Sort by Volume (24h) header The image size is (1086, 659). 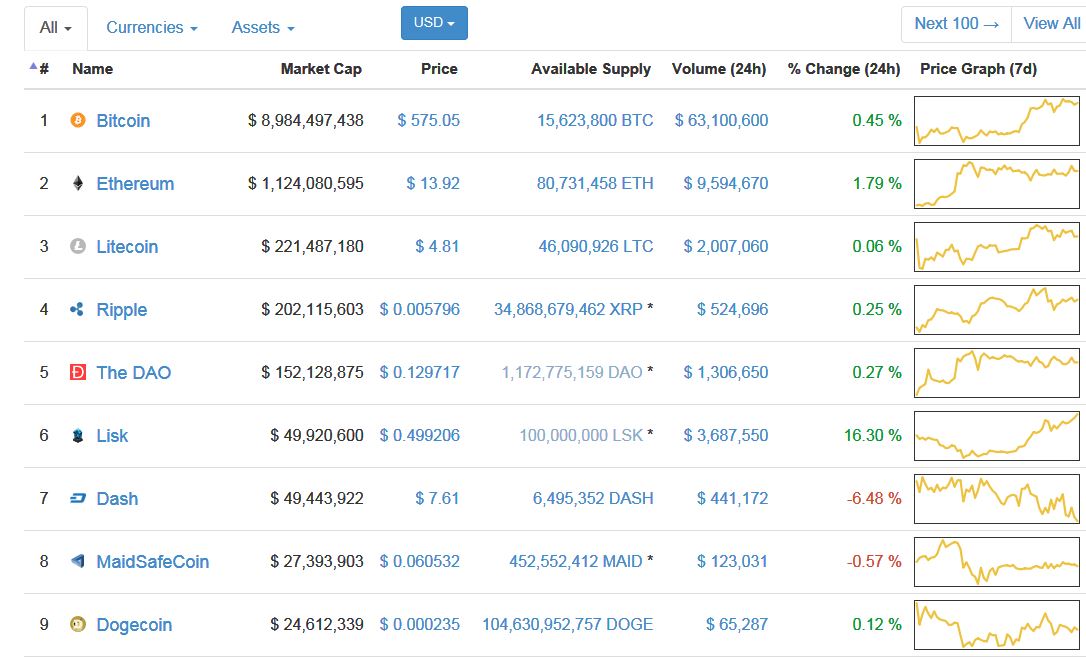(x=719, y=69)
